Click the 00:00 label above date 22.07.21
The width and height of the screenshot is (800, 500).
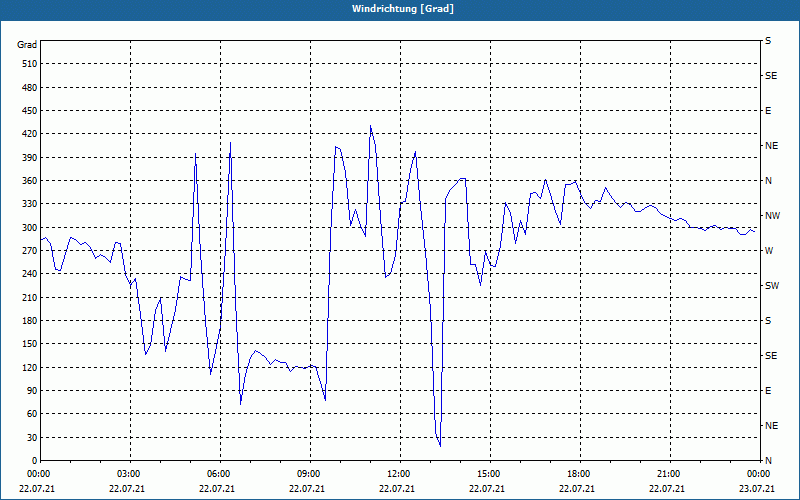pos(38,474)
